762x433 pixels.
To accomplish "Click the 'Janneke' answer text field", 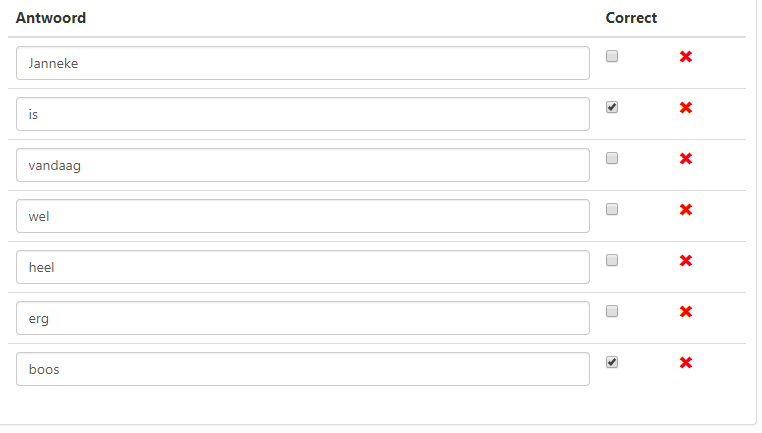I will click(302, 63).
